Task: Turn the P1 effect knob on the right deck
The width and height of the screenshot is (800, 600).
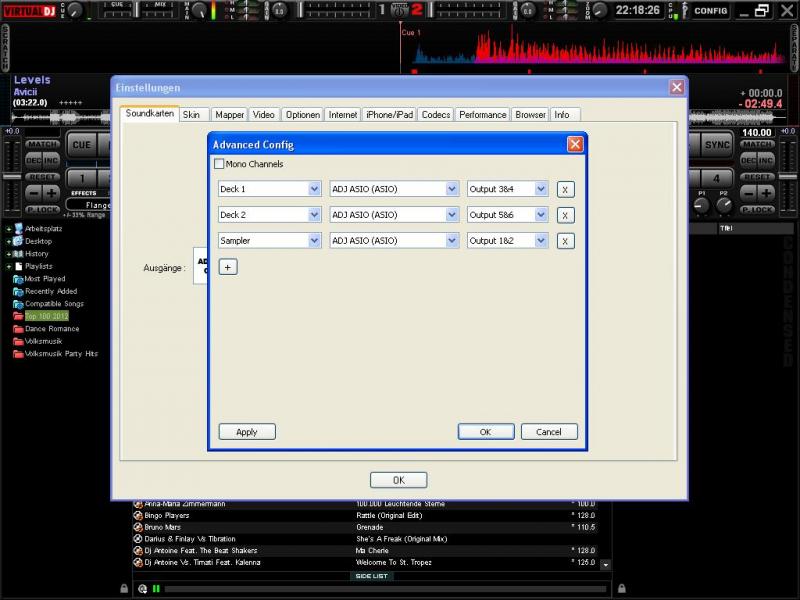Action: 702,205
